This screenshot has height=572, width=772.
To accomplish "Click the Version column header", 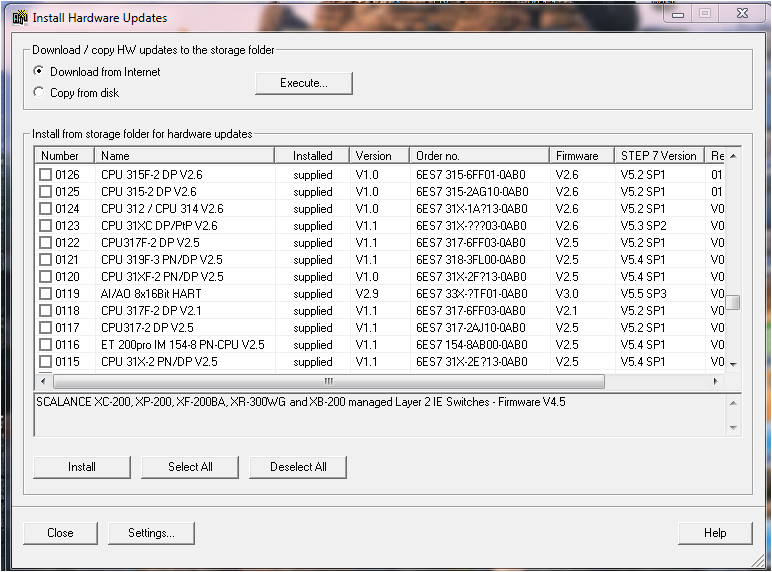I will click(x=379, y=156).
